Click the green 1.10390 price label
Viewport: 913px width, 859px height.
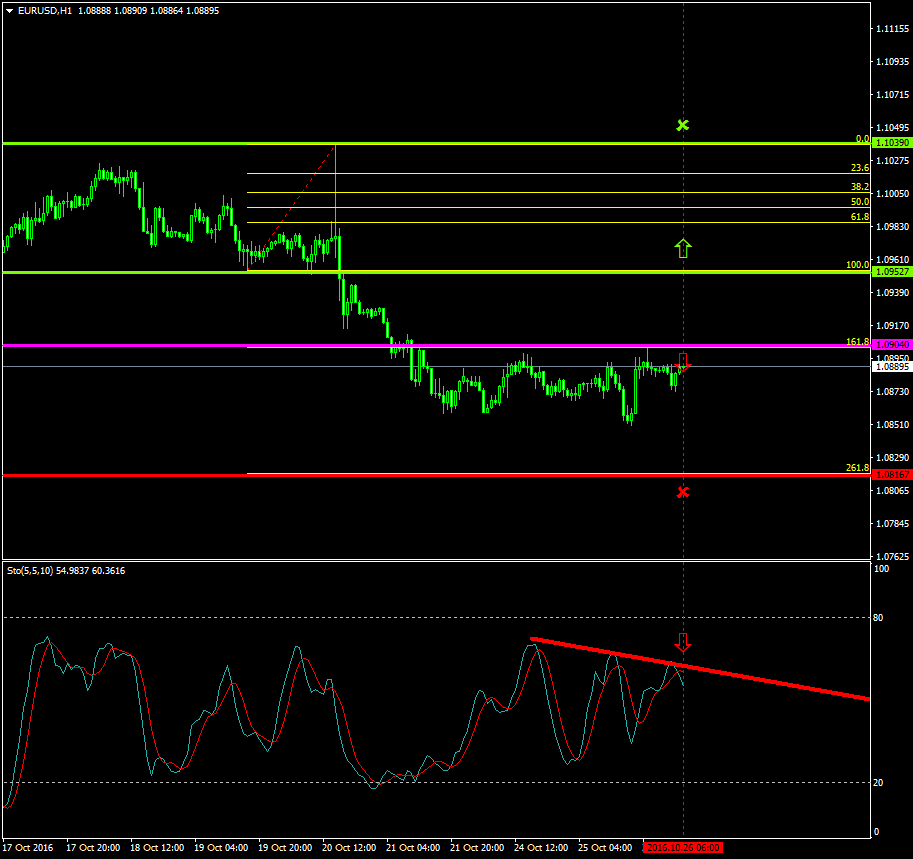click(891, 143)
